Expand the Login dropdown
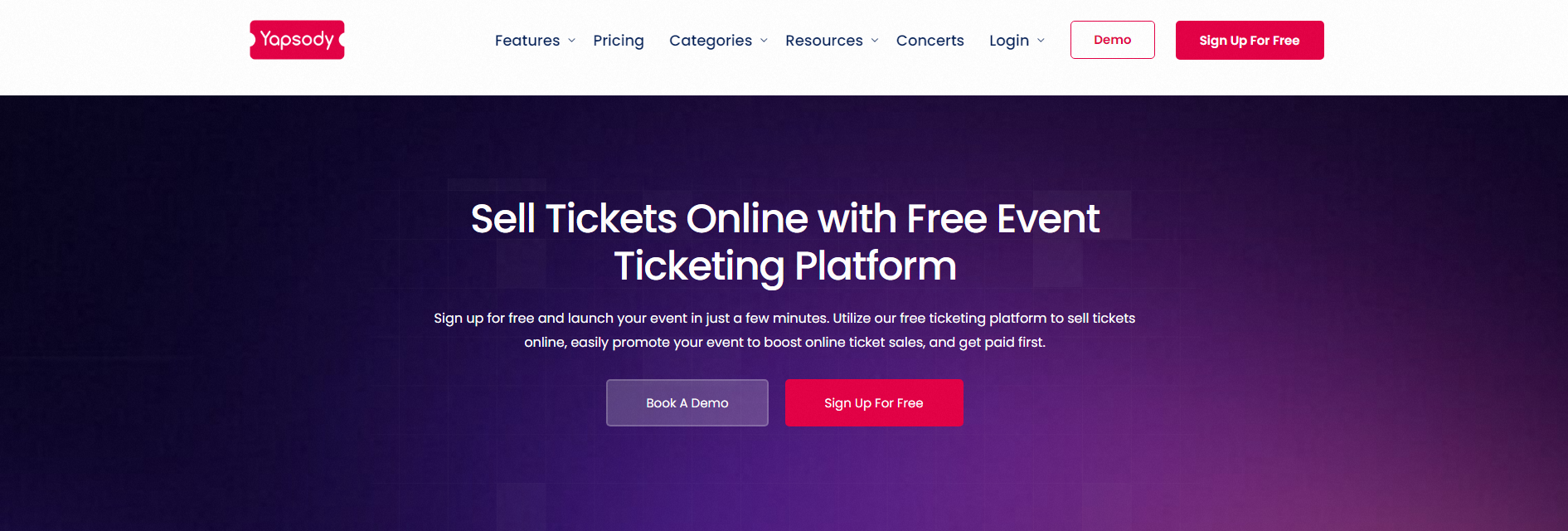The width and height of the screenshot is (1568, 531). click(x=1009, y=40)
